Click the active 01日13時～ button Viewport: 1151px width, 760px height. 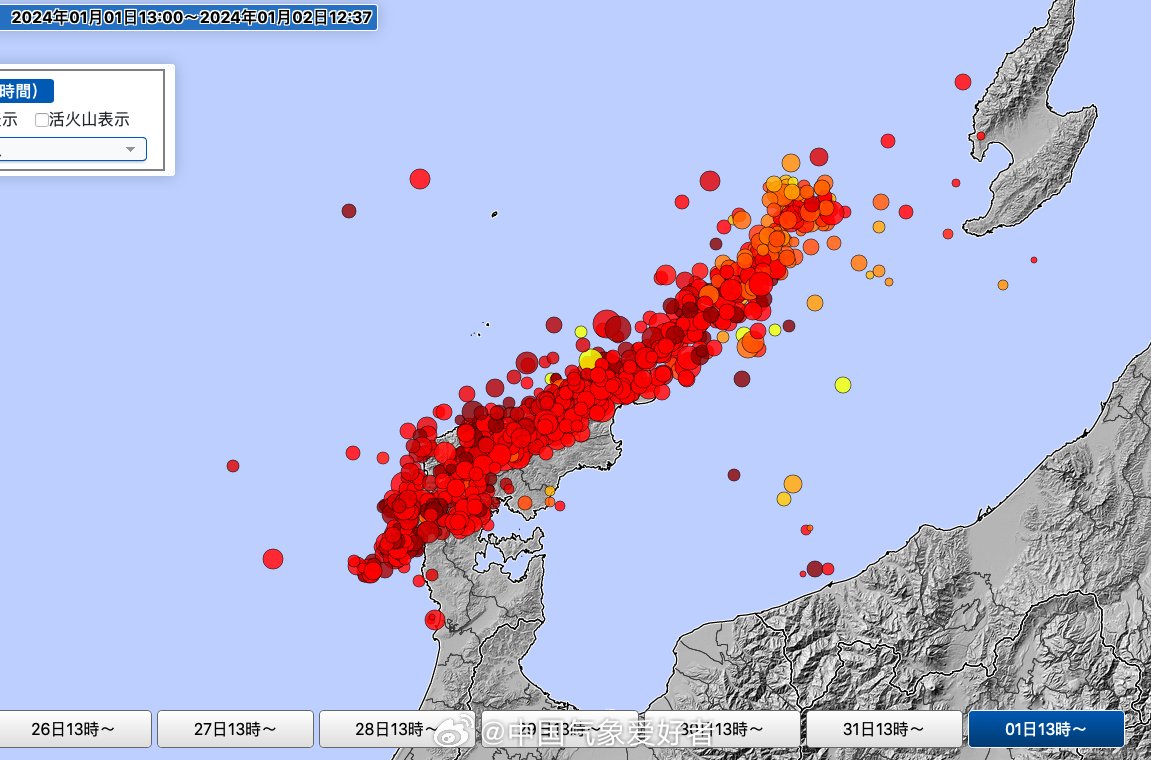tap(1046, 729)
